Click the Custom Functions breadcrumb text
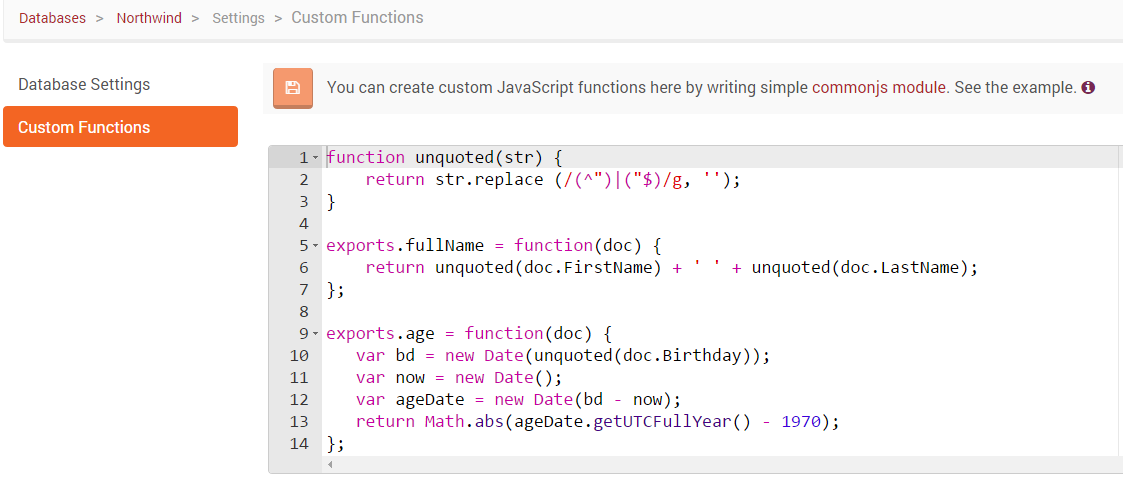 (357, 17)
